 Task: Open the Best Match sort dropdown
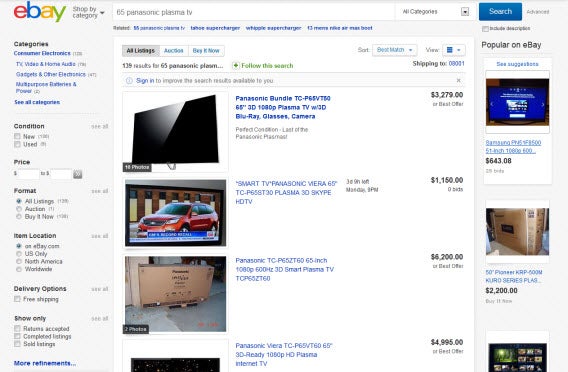(394, 50)
